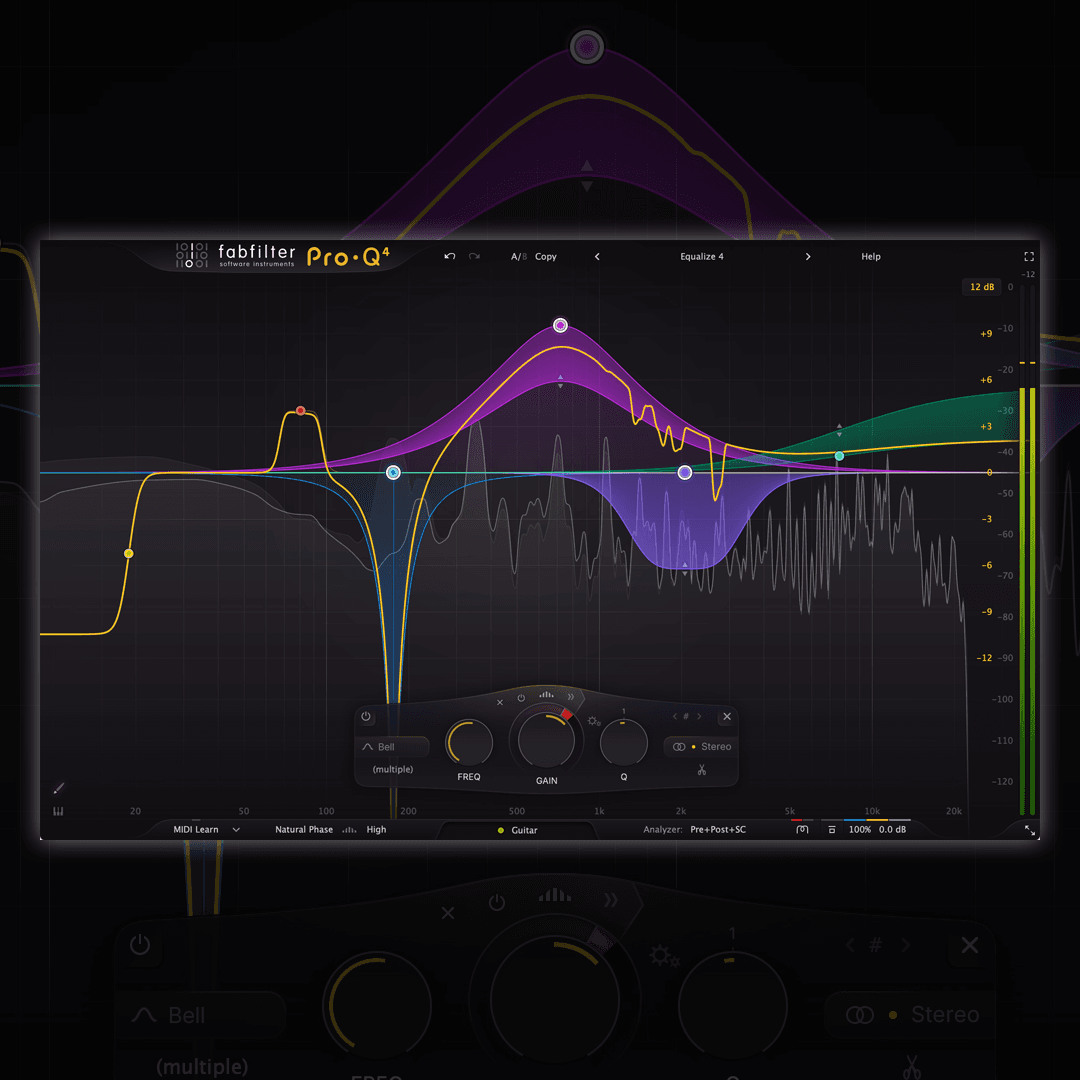Click the 100% output scale value
The width and height of the screenshot is (1080, 1080).
point(860,830)
